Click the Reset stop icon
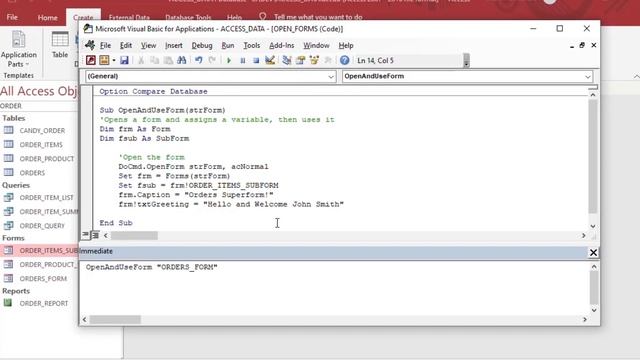The width and height of the screenshot is (640, 360). [256, 60]
